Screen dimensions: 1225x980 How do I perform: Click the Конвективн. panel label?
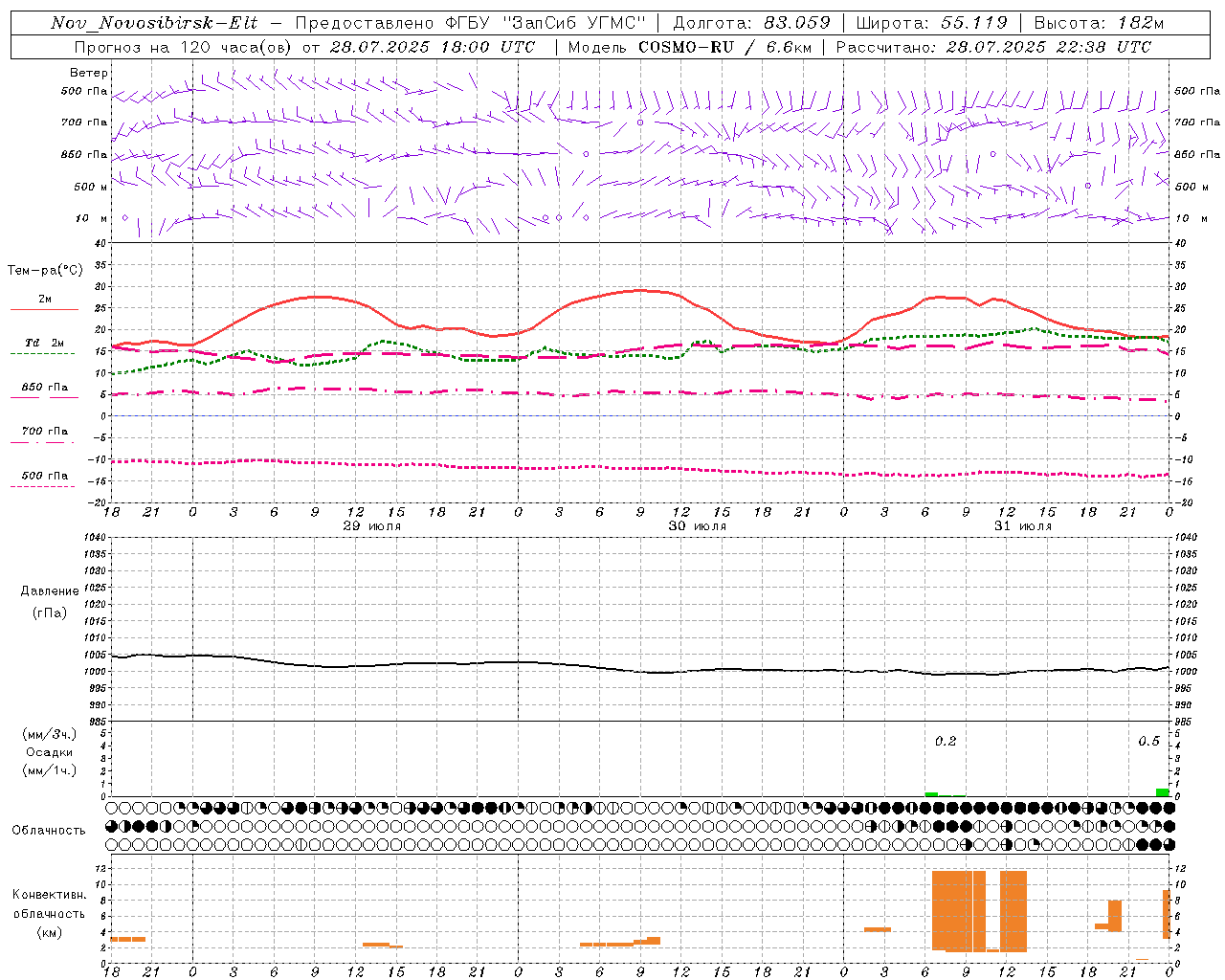tap(50, 895)
